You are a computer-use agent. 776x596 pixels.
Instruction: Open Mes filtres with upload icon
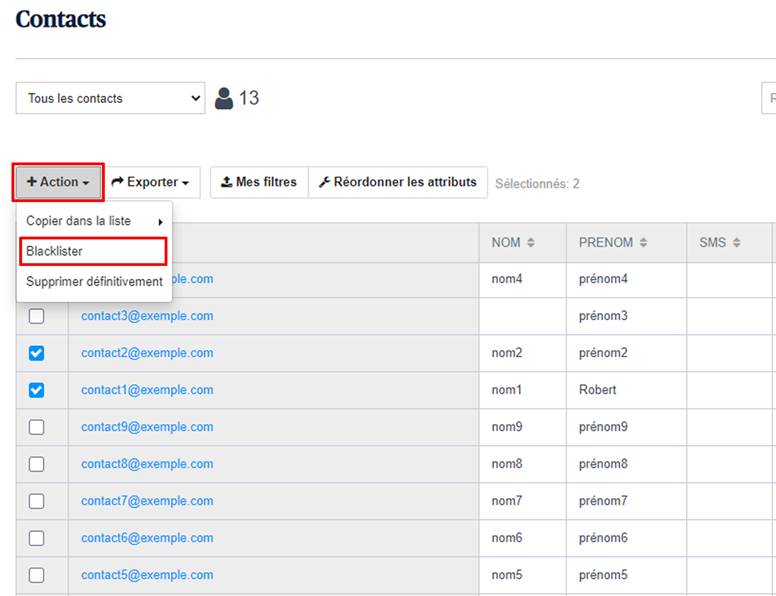tap(259, 182)
